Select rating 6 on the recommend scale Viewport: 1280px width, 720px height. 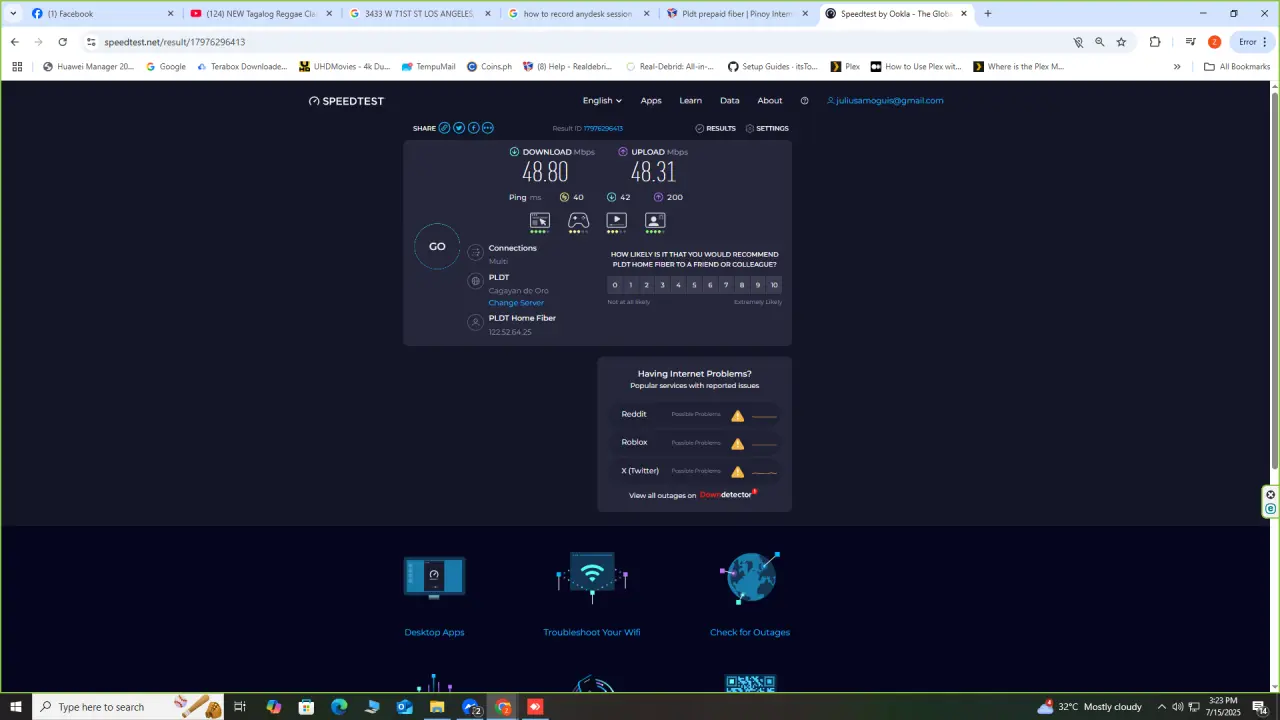pyautogui.click(x=710, y=285)
